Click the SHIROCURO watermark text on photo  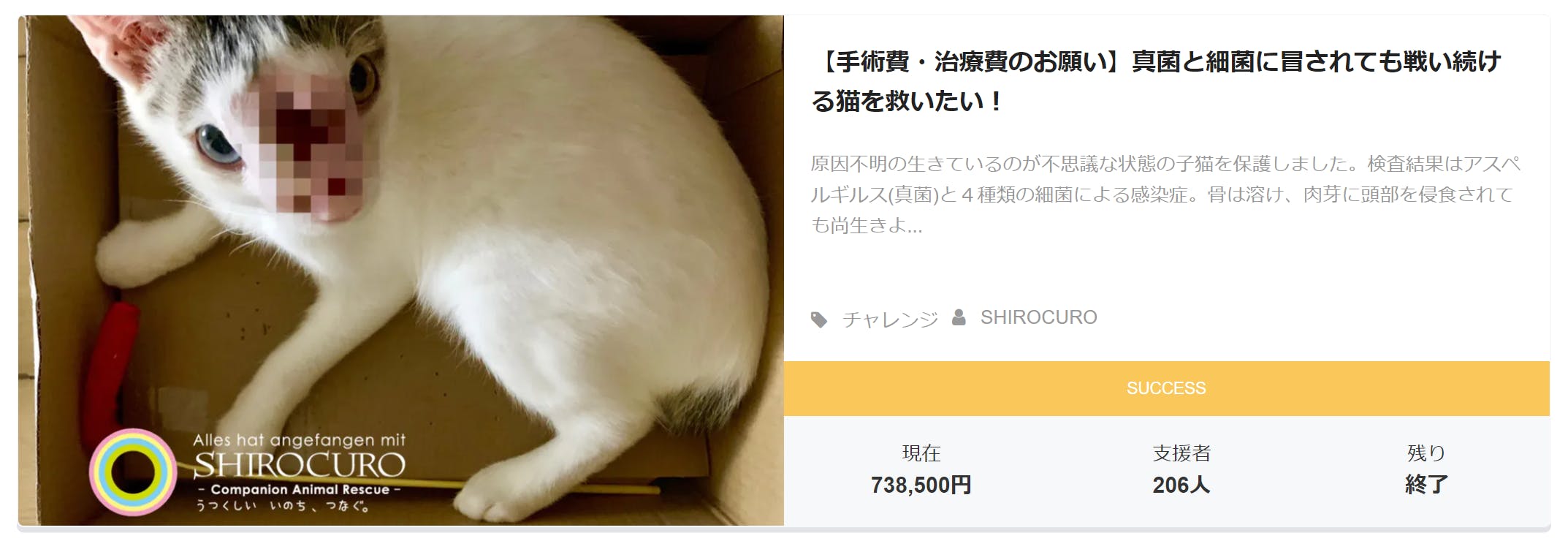(x=300, y=465)
